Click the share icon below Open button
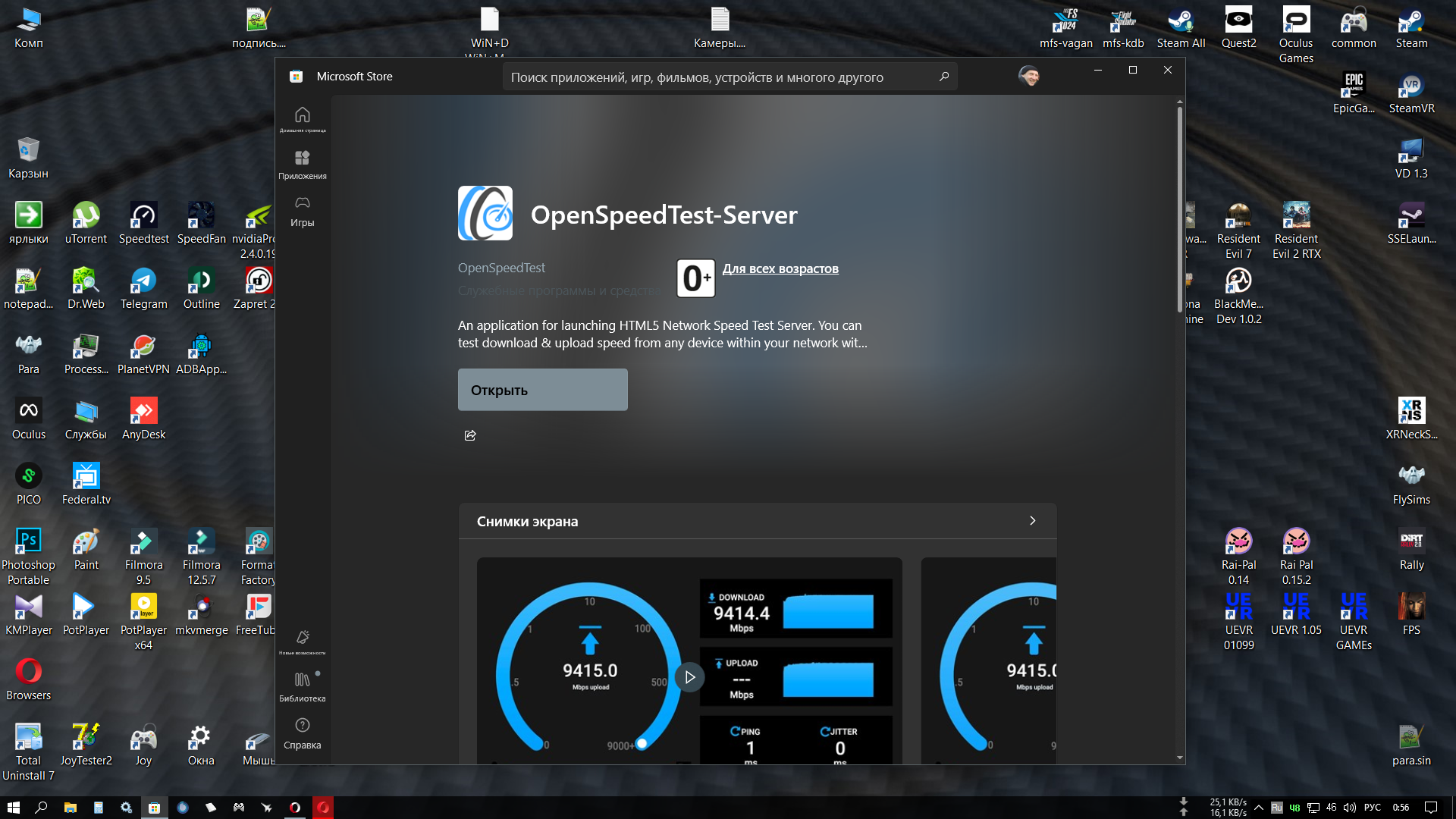Screen dimensions: 1456x819 click(x=470, y=435)
